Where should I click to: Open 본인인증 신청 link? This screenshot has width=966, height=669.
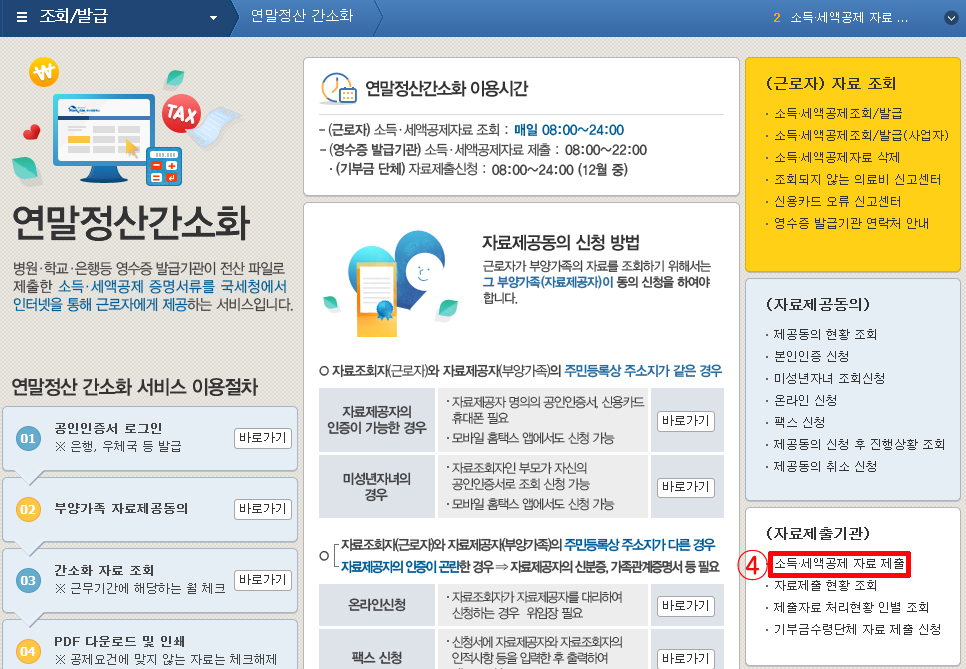coord(812,357)
